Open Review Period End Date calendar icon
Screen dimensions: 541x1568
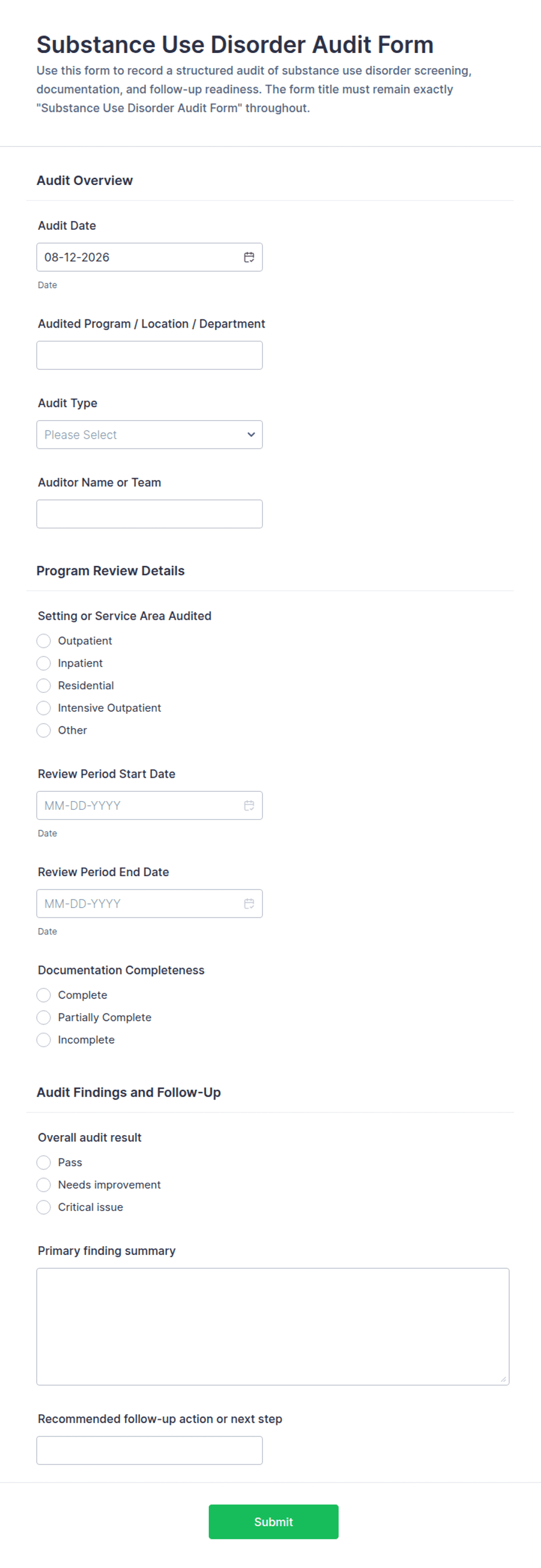[249, 904]
